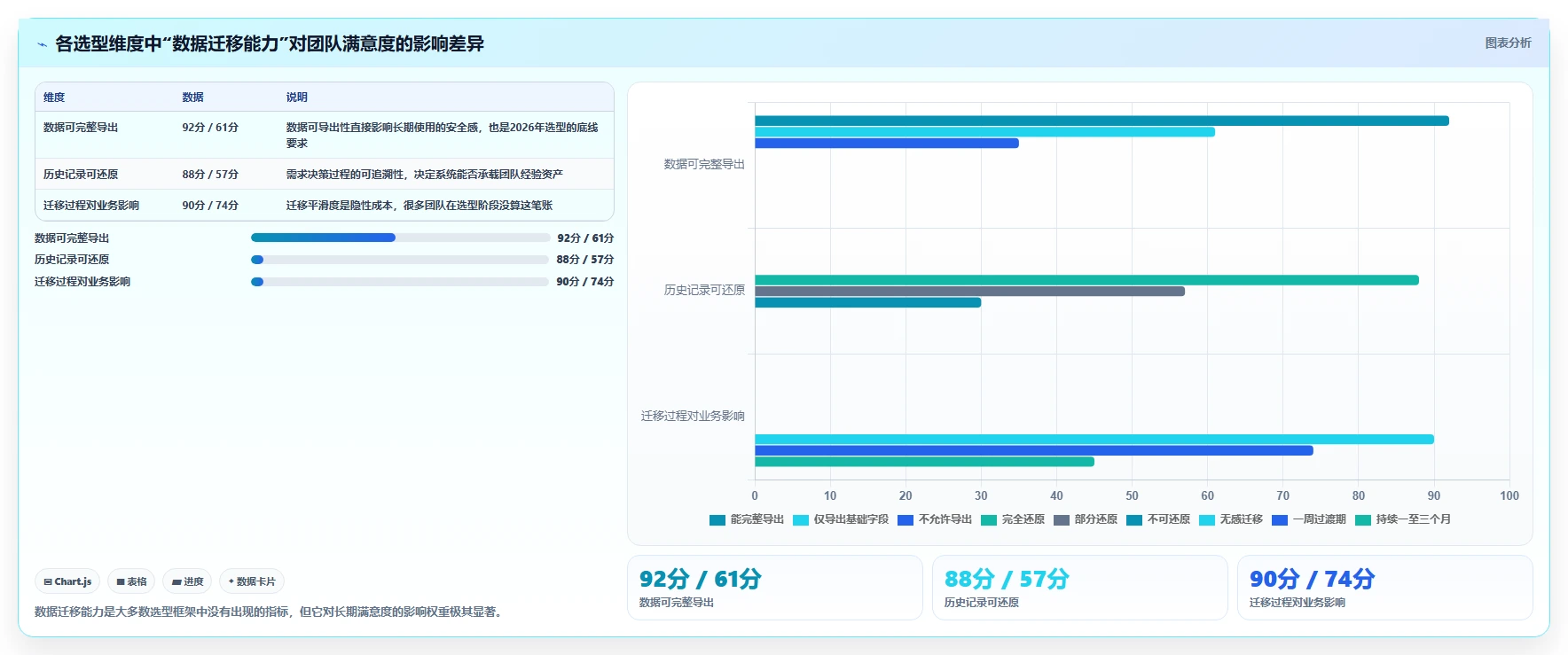Image resolution: width=1568 pixels, height=655 pixels.
Task: Open the 92分 / 61分 data card
Action: pos(775,588)
